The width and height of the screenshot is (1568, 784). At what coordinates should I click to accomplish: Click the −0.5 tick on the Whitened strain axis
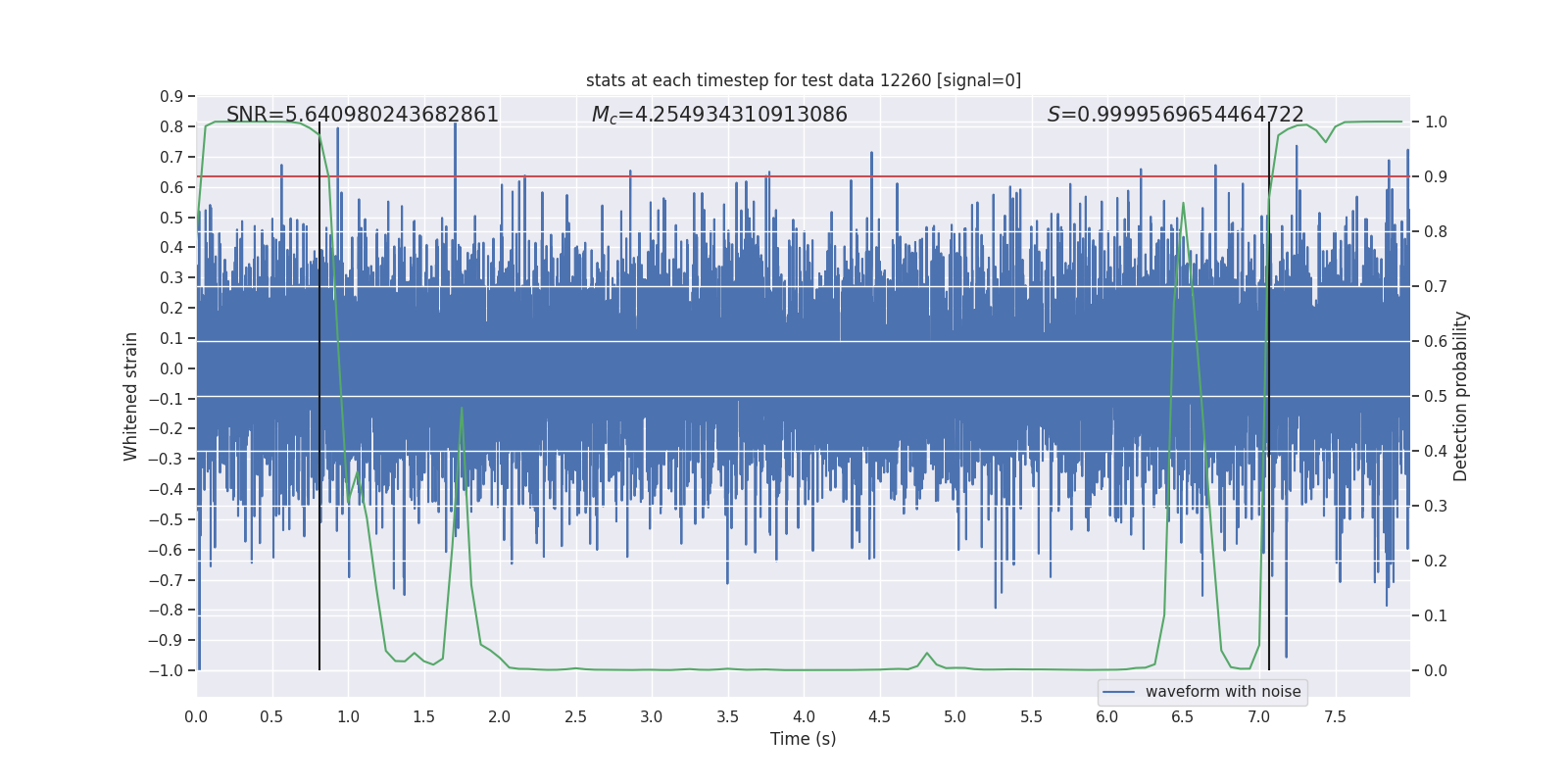click(166, 519)
